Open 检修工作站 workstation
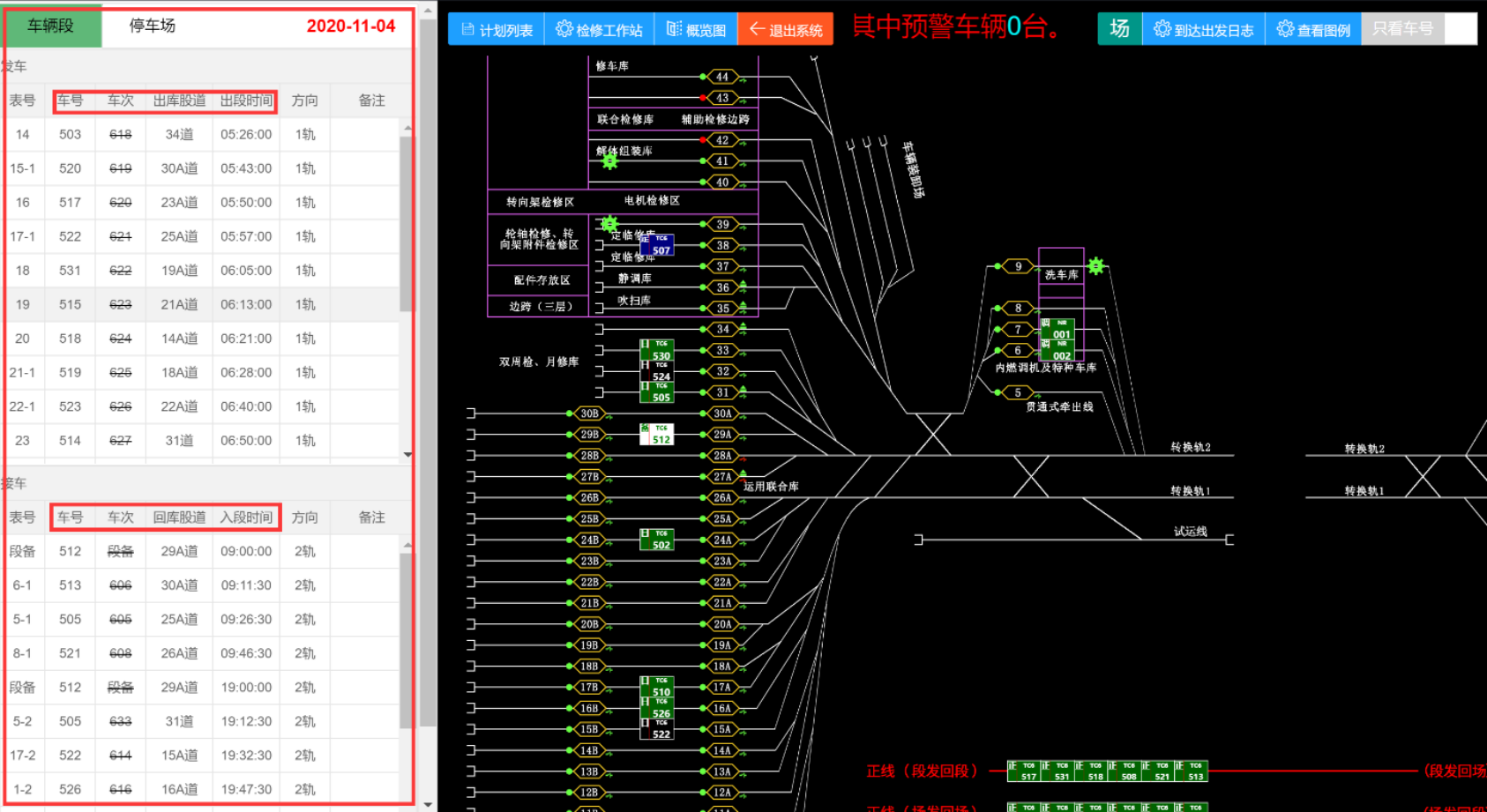Image resolution: width=1487 pixels, height=812 pixels. (599, 29)
